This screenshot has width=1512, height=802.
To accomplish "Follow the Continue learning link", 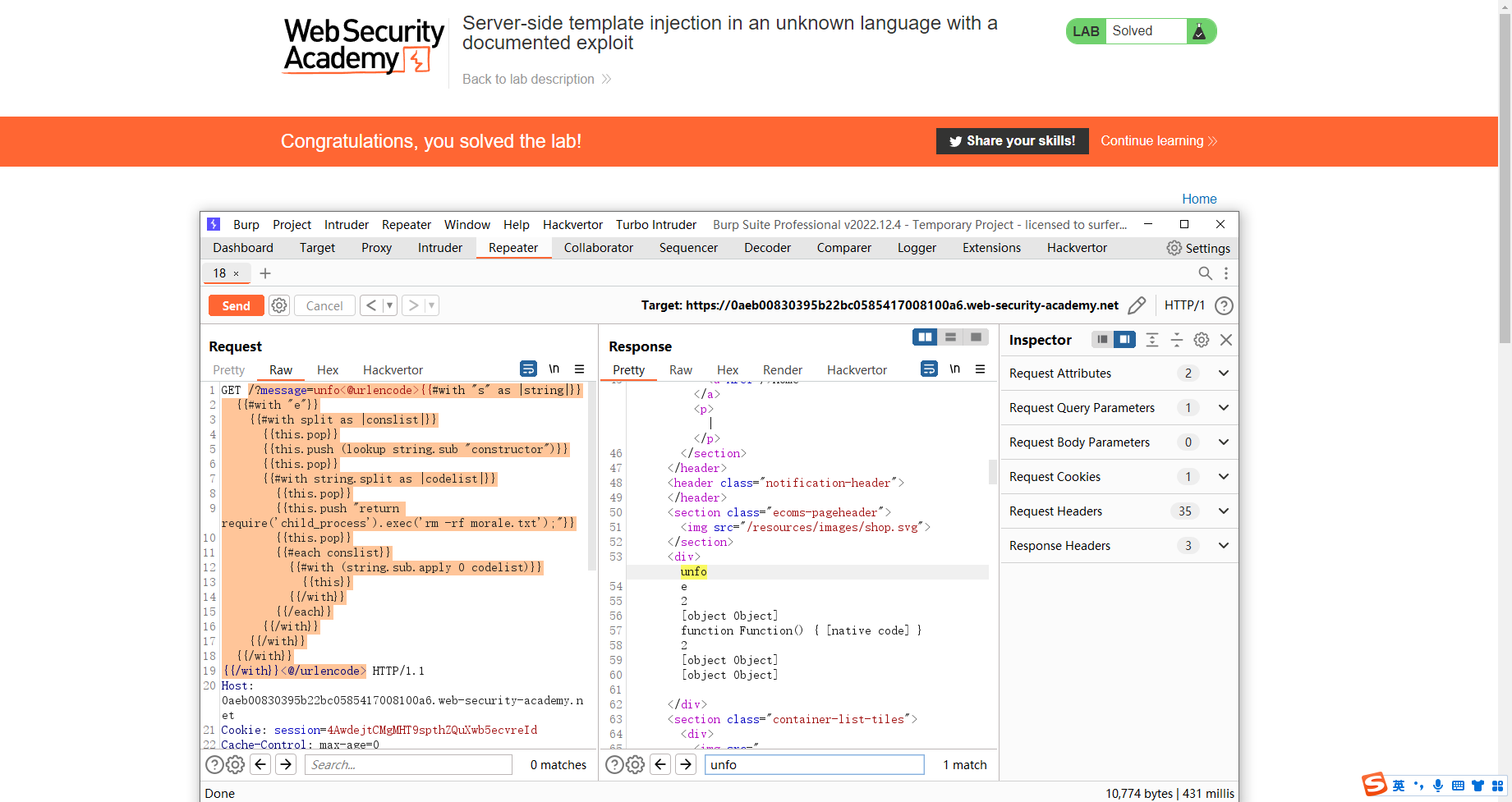I will (1159, 141).
